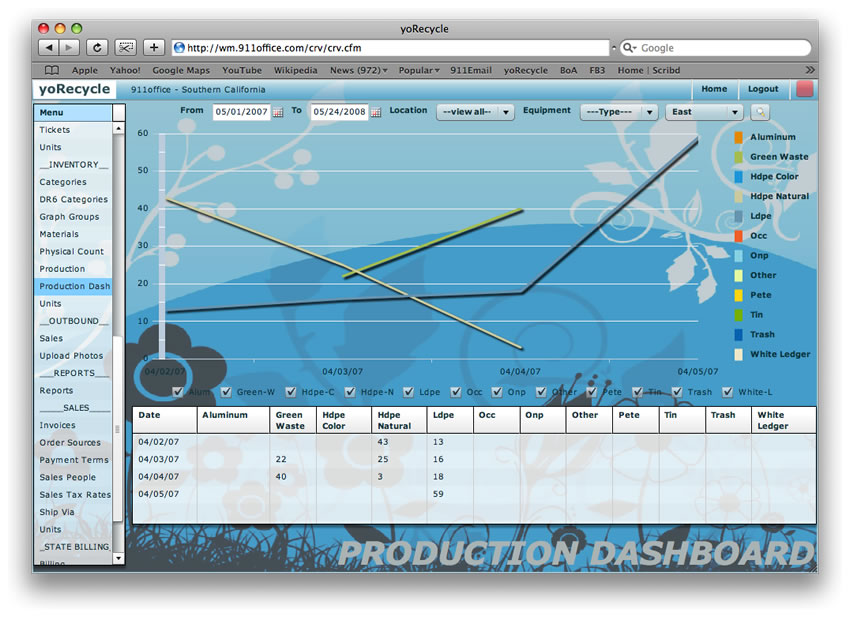Click the To date input field
Image resolution: width=850 pixels, height=617 pixels.
[339, 112]
